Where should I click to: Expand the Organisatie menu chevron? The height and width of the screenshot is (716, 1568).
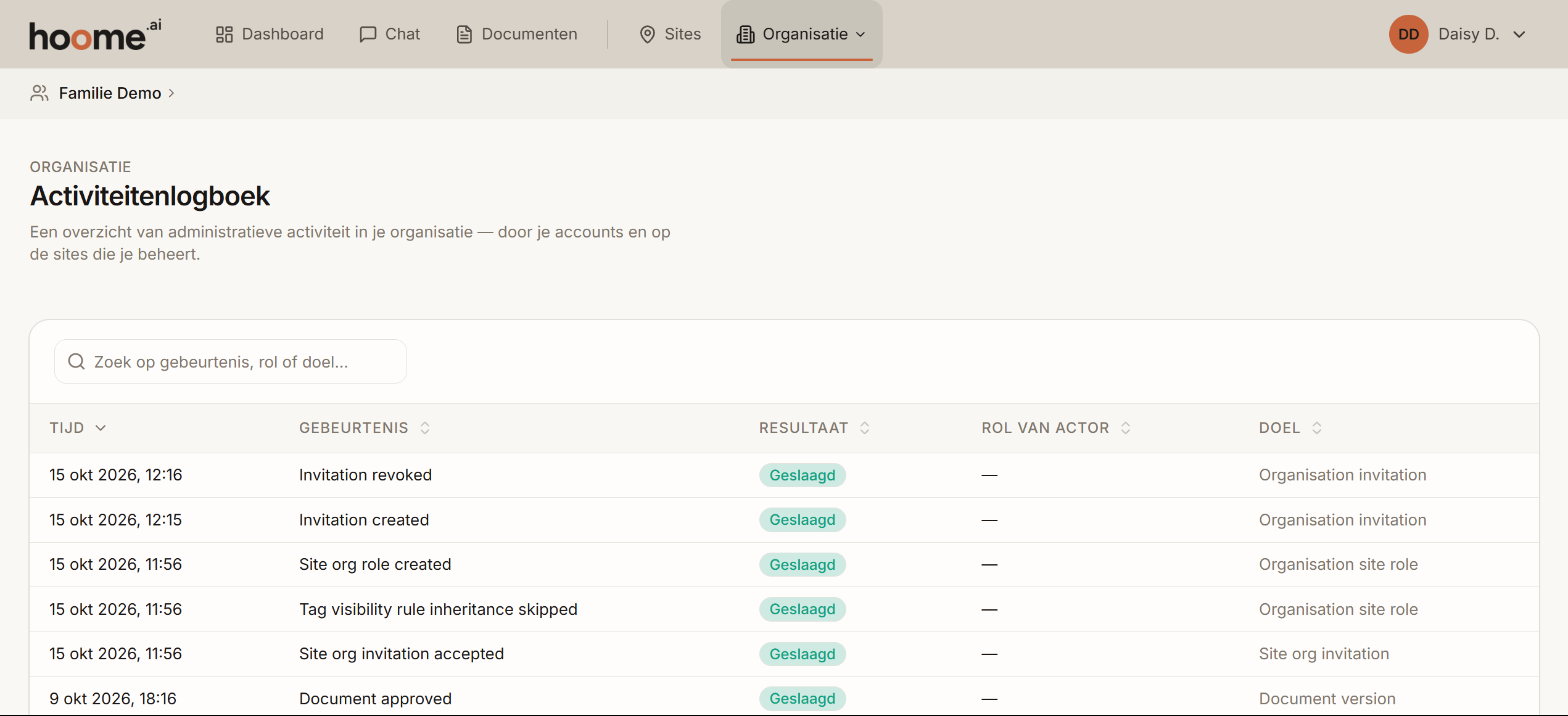pos(860,35)
